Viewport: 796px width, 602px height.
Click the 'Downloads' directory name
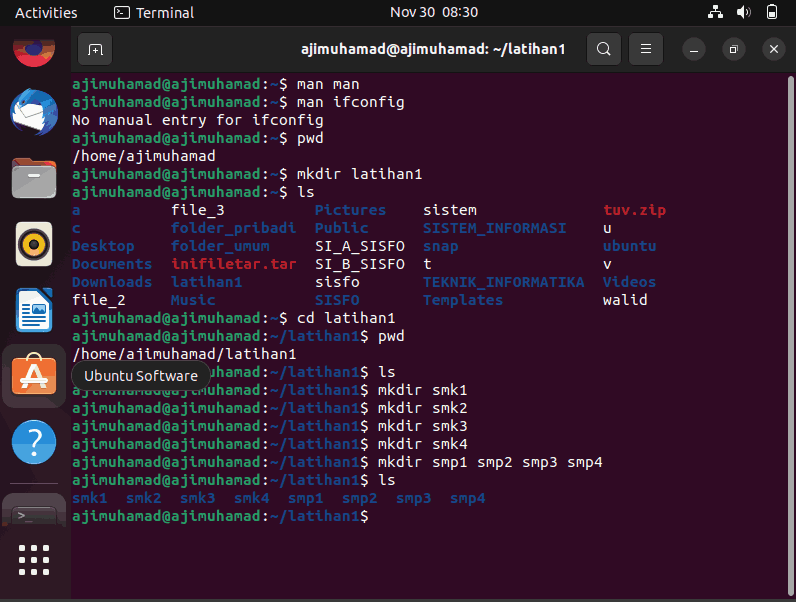(112, 282)
